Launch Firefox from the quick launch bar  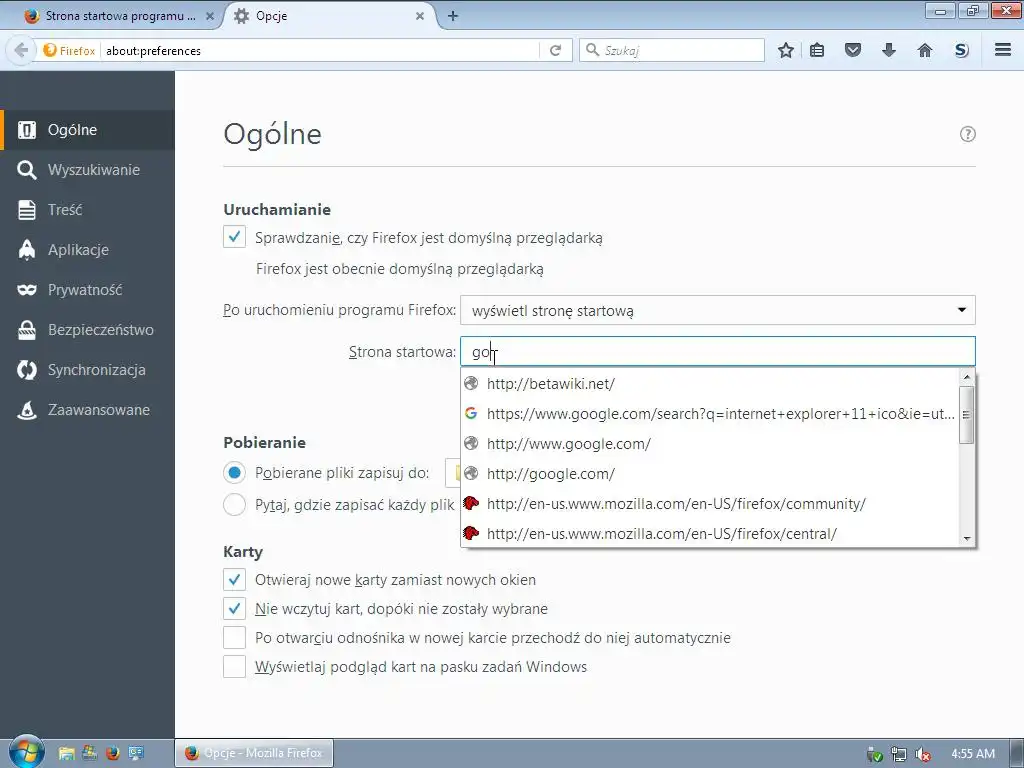coord(113,754)
